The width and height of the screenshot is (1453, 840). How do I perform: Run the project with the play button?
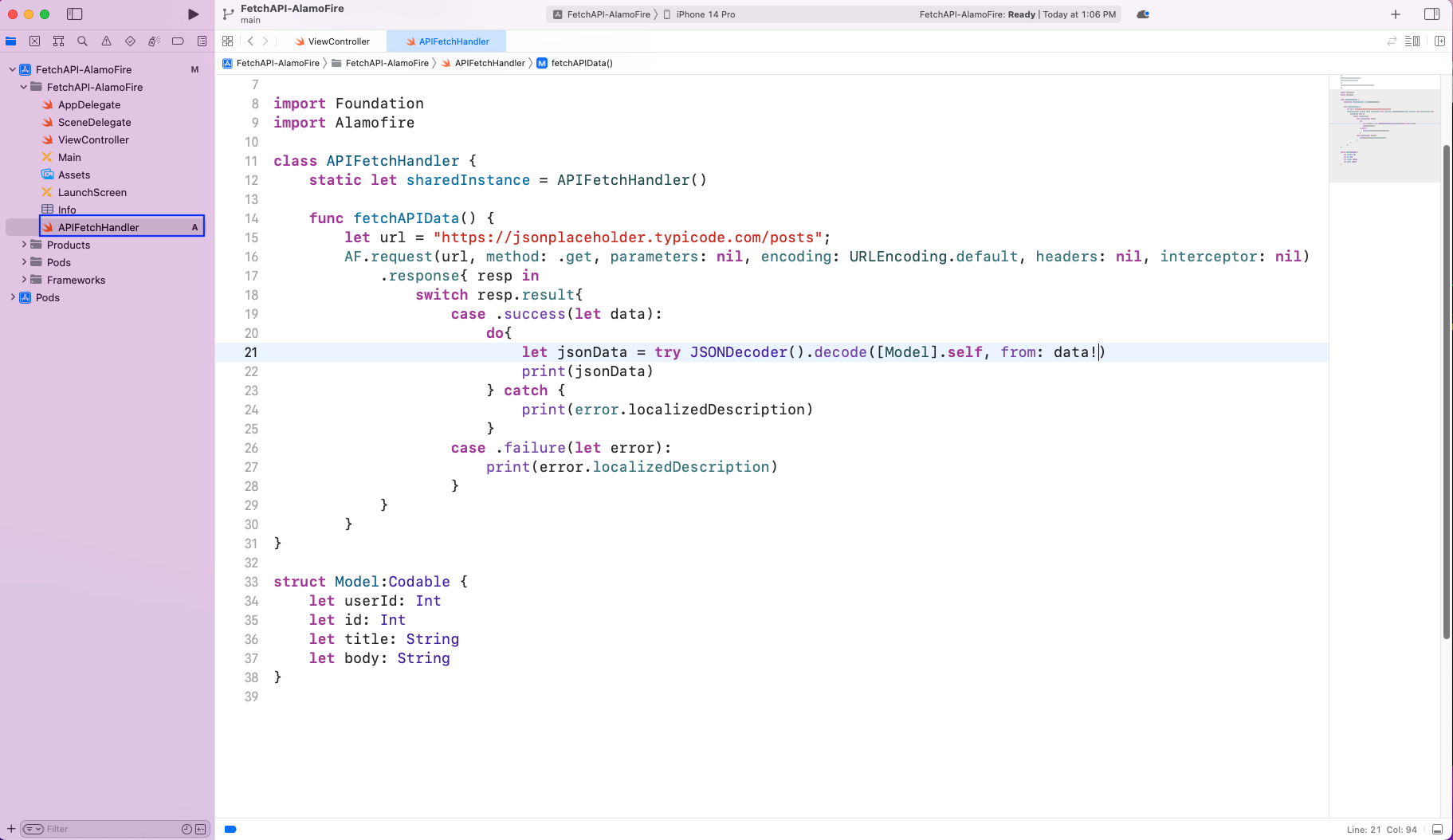193,14
